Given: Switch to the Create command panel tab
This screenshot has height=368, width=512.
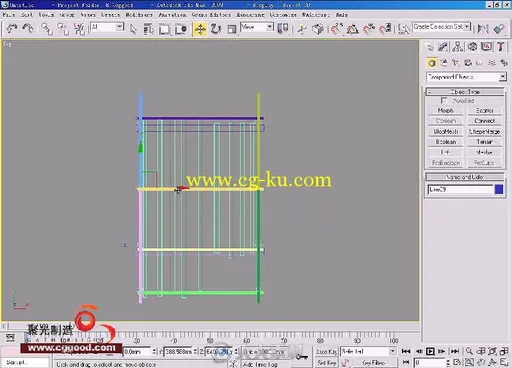Looking at the screenshot, I should [430, 47].
